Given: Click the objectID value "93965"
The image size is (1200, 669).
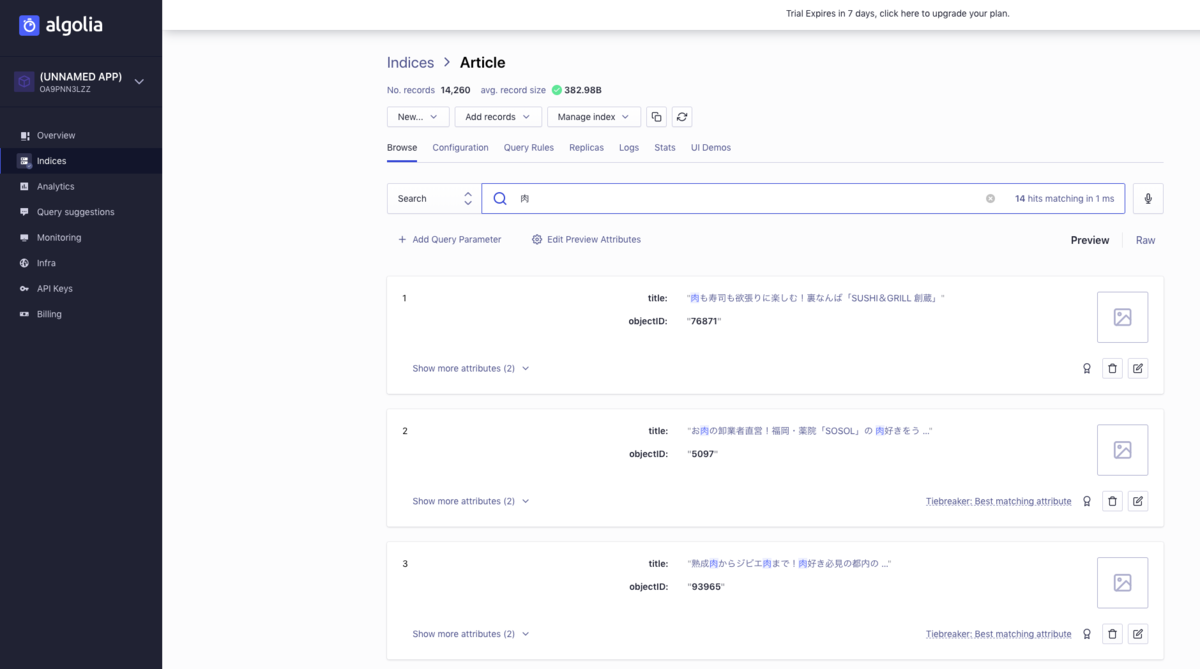Looking at the screenshot, I should click(706, 587).
